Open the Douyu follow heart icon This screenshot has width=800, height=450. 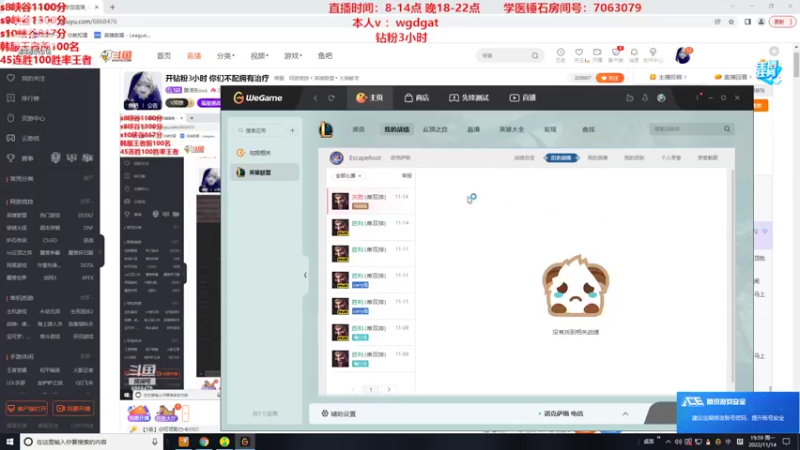pyautogui.click(x=579, y=55)
